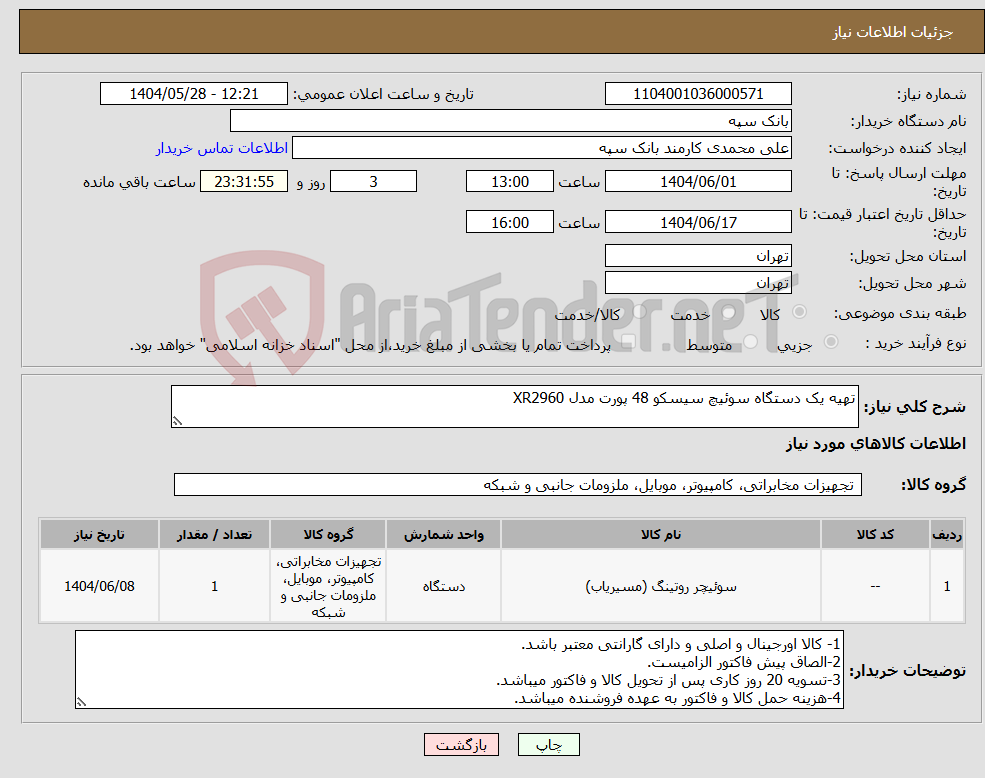This screenshot has width=985, height=778.
Task: Click the بازگشت (back) button
Action: click(x=461, y=745)
